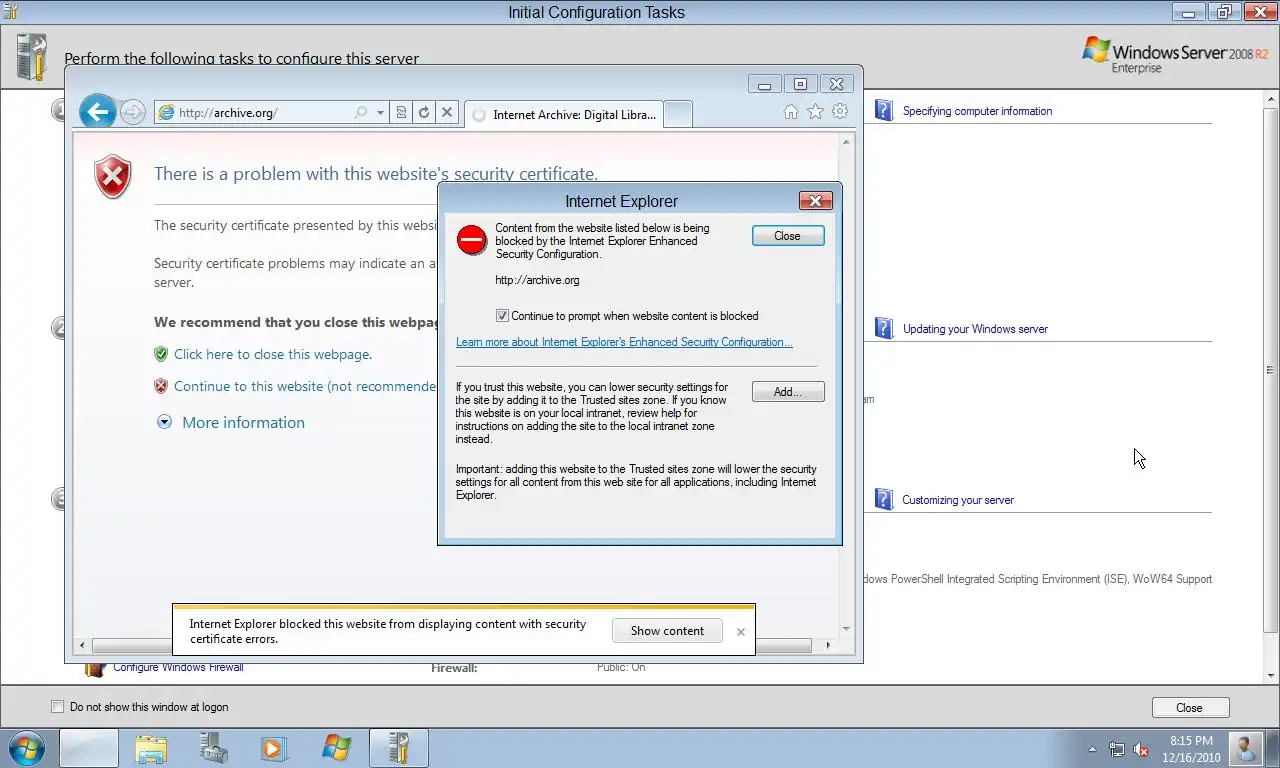Viewport: 1280px width, 768px height.
Task: Expand the More information section
Action: (243, 422)
